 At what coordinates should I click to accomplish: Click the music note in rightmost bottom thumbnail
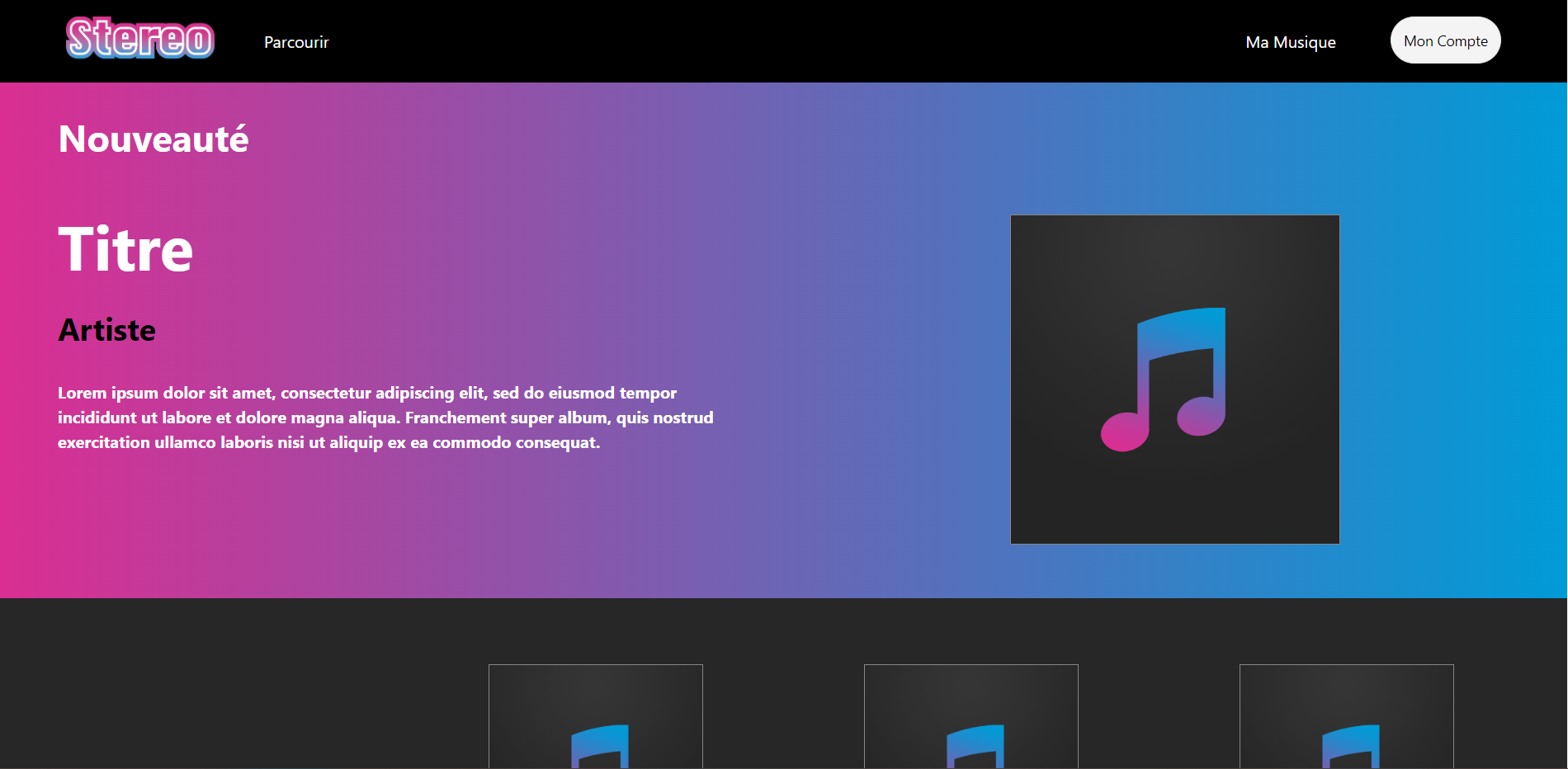[x=1351, y=745]
